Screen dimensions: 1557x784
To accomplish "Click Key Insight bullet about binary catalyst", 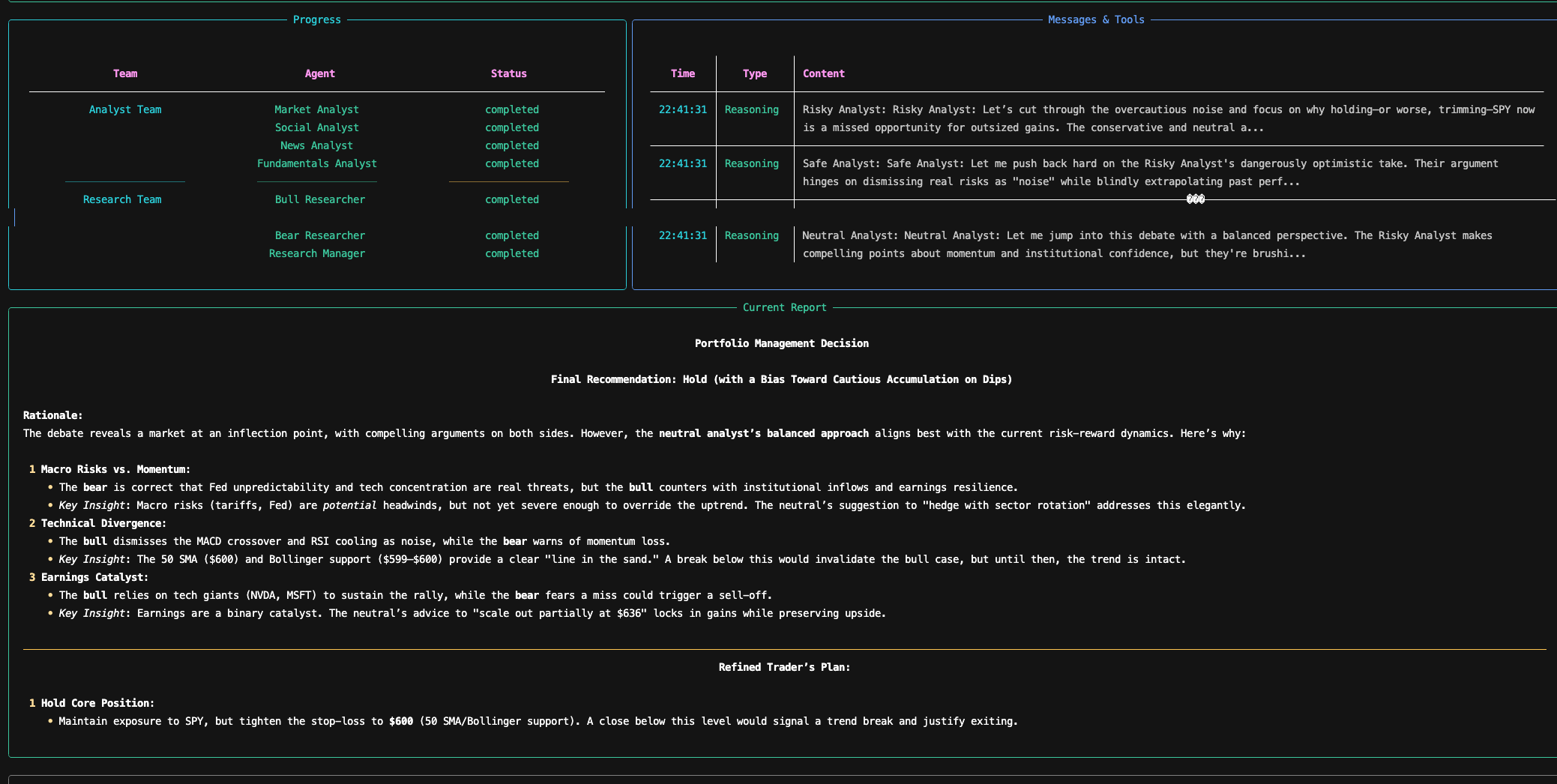I will (472, 613).
